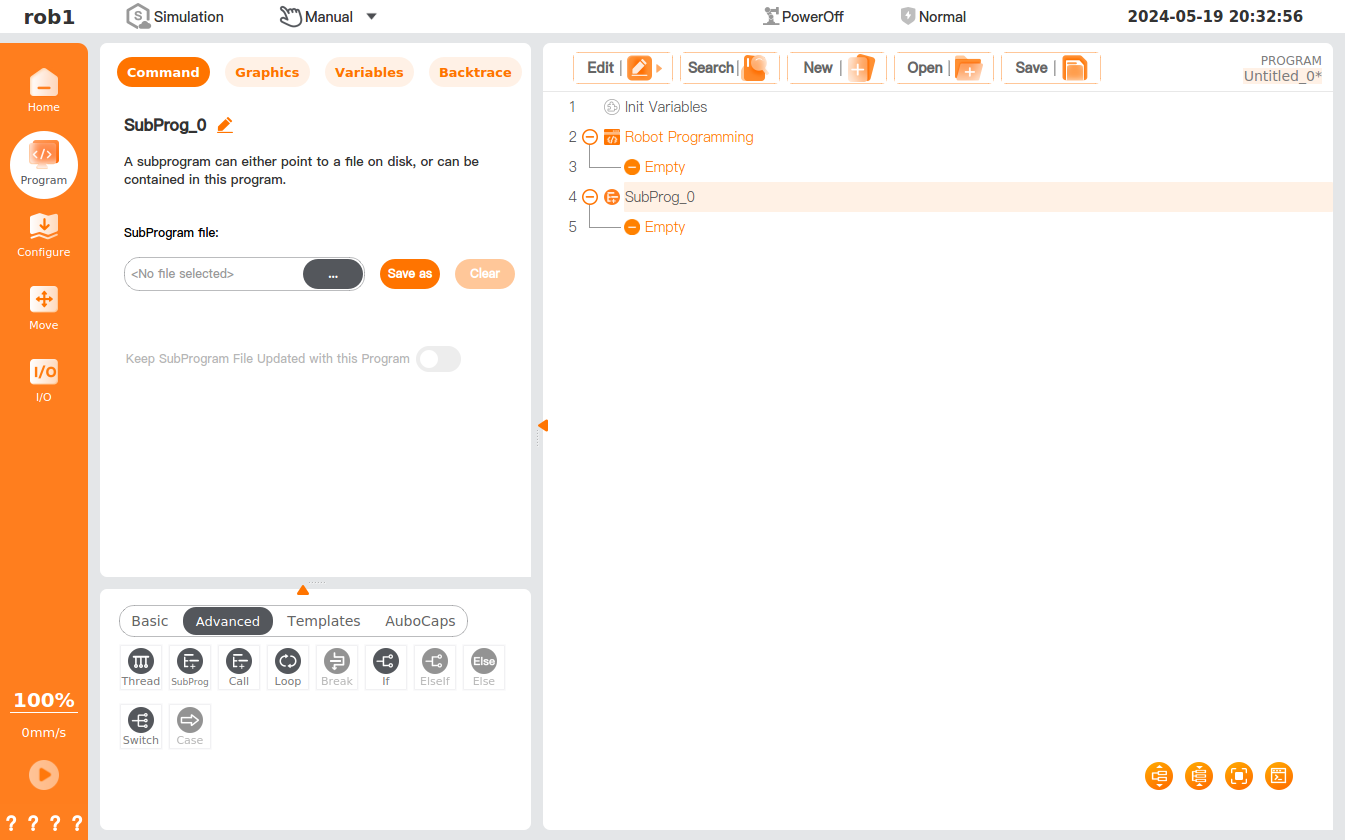Open the I/O panel

(x=43, y=380)
